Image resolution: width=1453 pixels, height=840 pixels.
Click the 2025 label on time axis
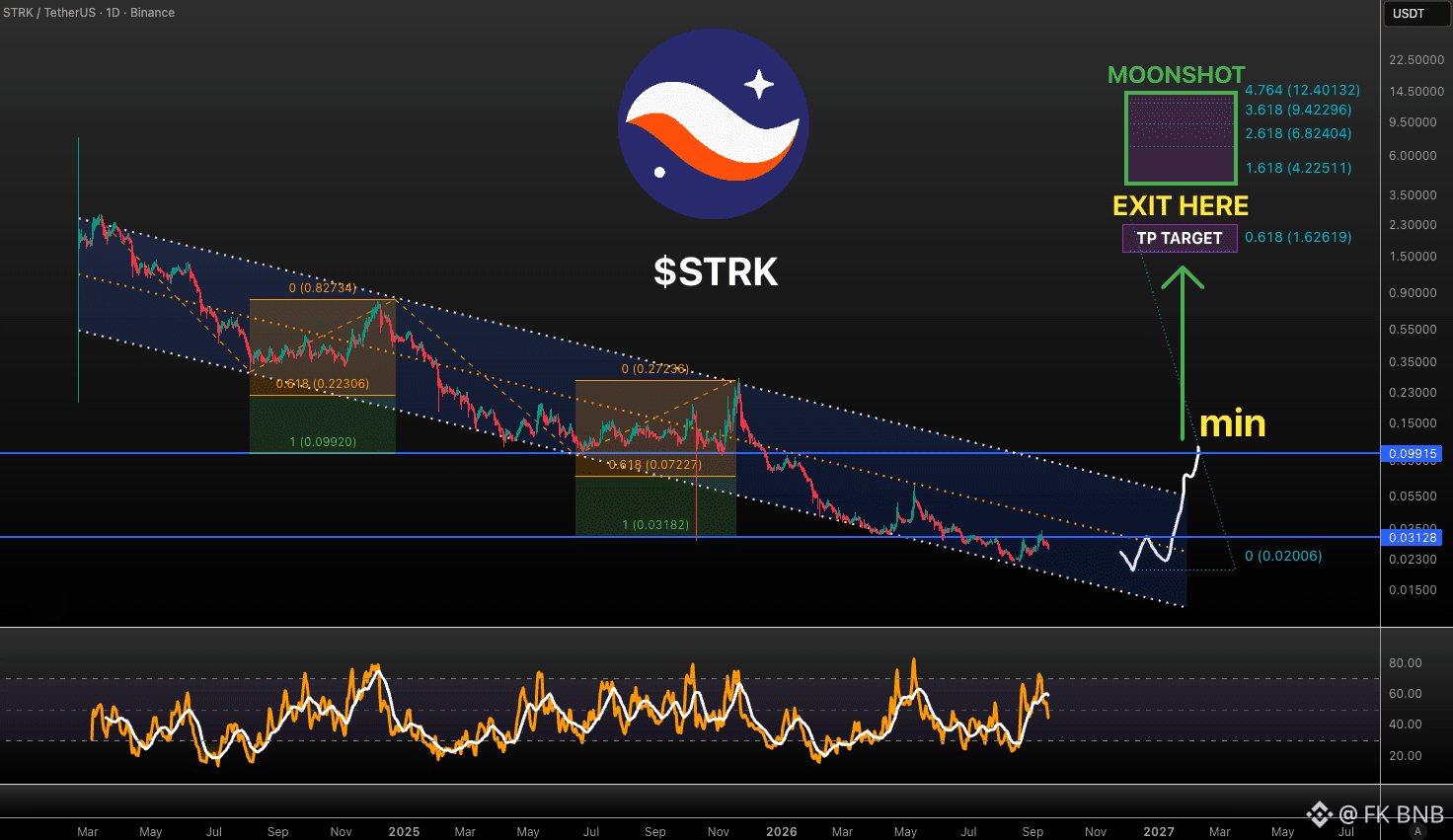(404, 832)
